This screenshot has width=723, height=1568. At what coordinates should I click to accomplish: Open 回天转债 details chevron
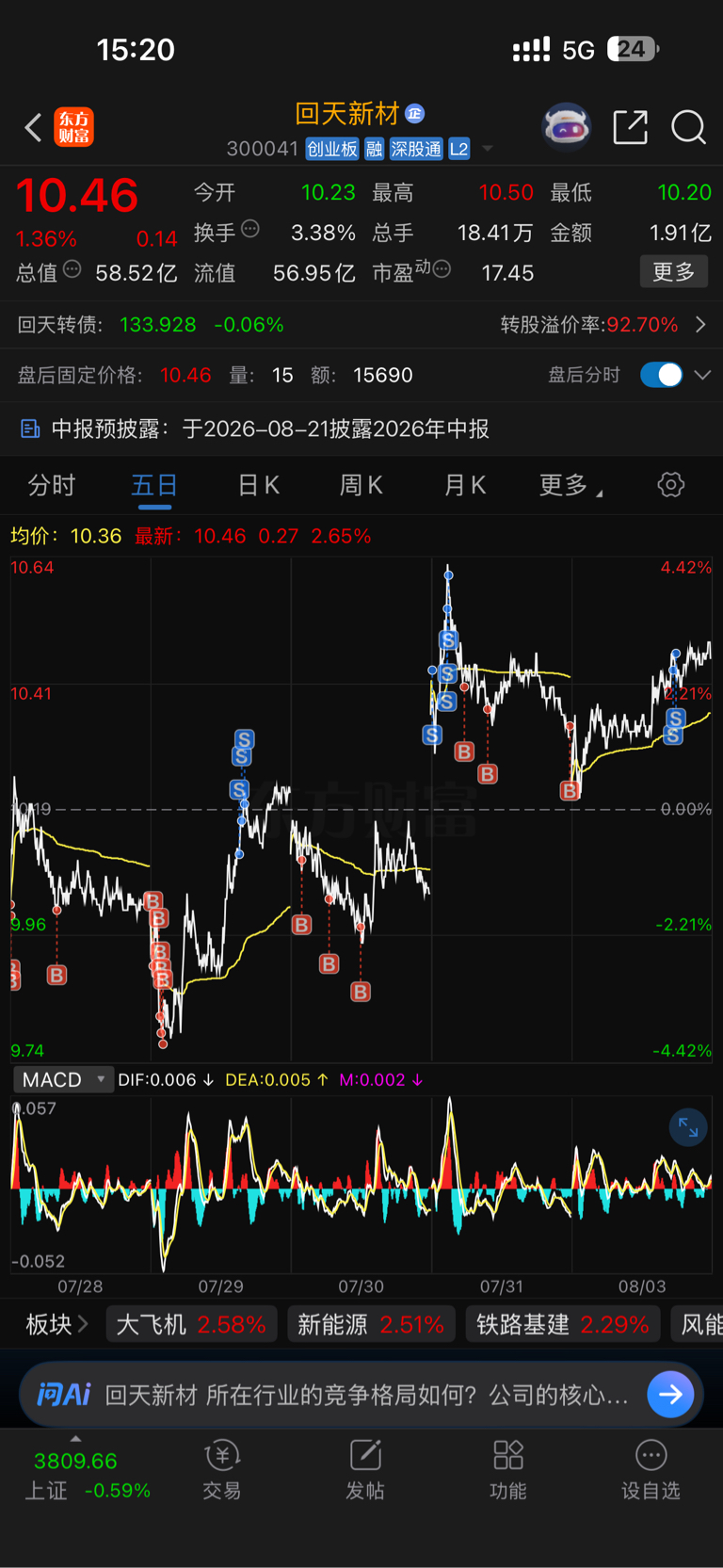[701, 325]
